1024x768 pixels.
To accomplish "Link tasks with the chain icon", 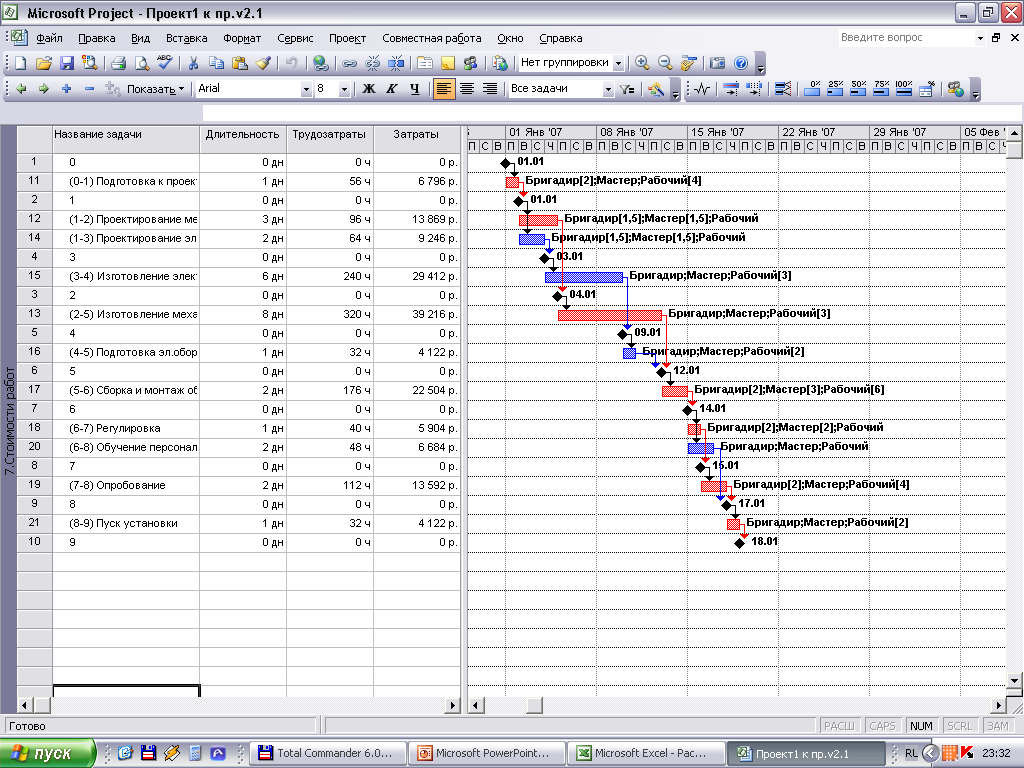I will (349, 63).
